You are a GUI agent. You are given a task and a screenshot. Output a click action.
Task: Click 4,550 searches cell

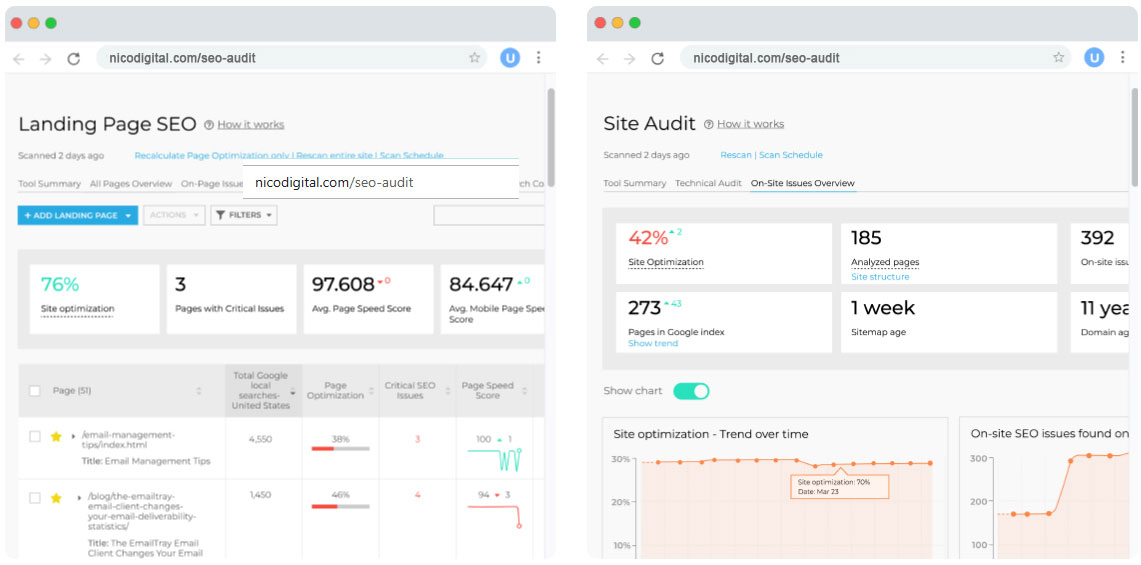pyautogui.click(x=261, y=439)
